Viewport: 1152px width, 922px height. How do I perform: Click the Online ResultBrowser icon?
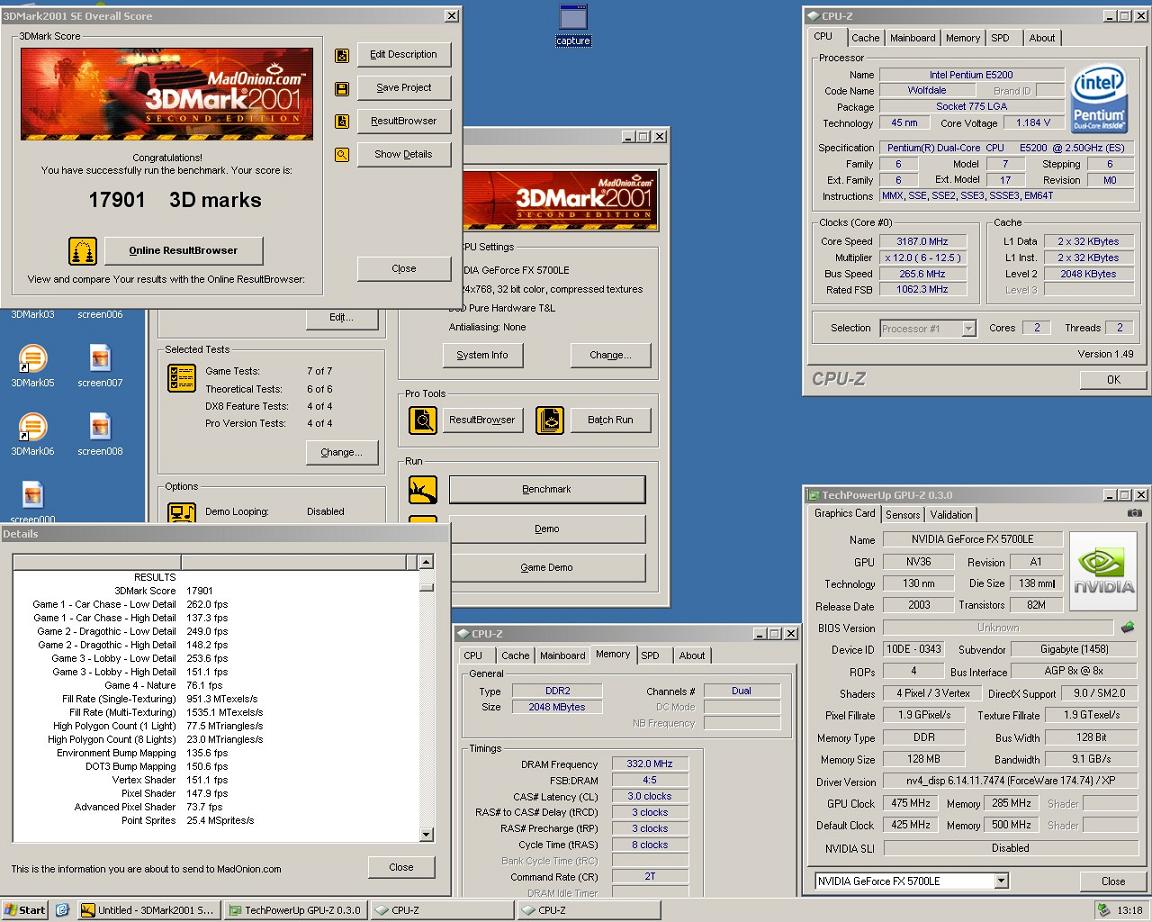tap(82, 251)
